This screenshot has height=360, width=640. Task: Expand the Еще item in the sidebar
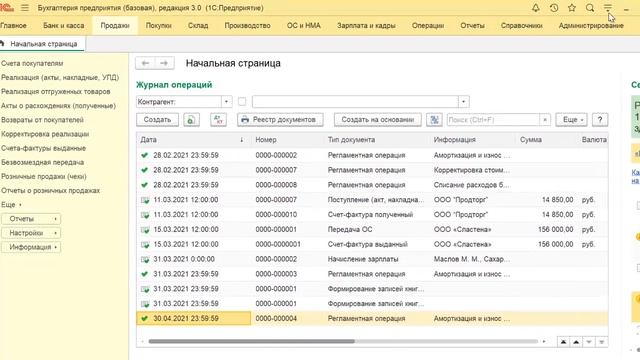pos(11,204)
